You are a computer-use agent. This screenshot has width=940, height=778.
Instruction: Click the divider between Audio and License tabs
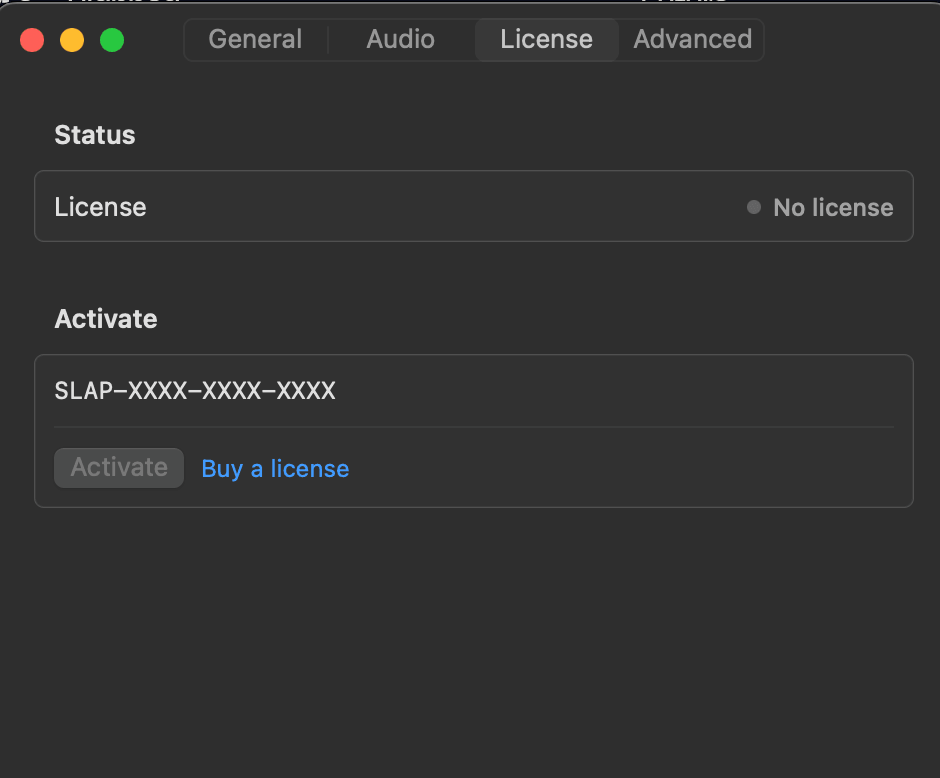click(475, 39)
